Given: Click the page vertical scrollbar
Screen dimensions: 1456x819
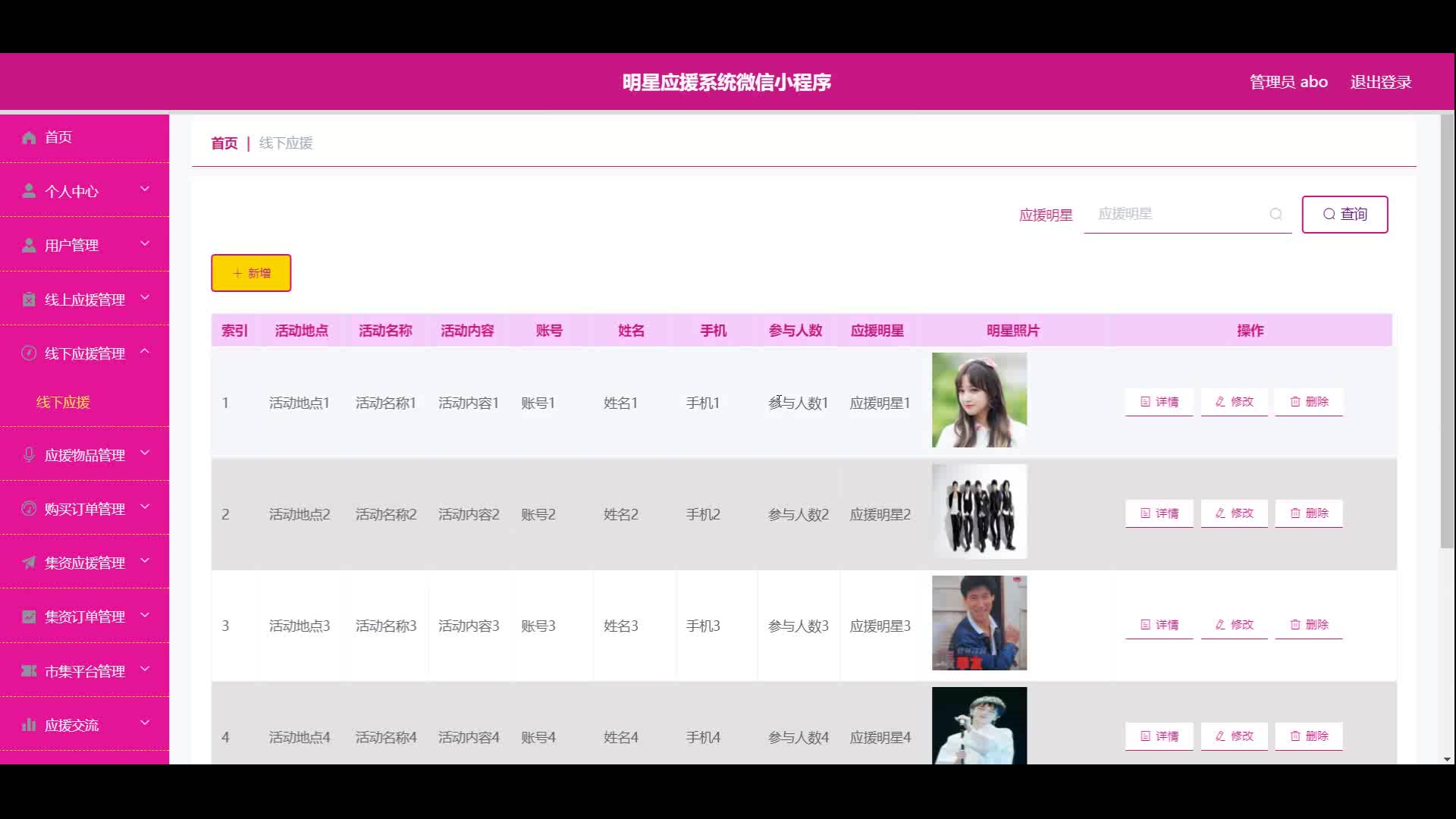Looking at the screenshot, I should 1447,331.
